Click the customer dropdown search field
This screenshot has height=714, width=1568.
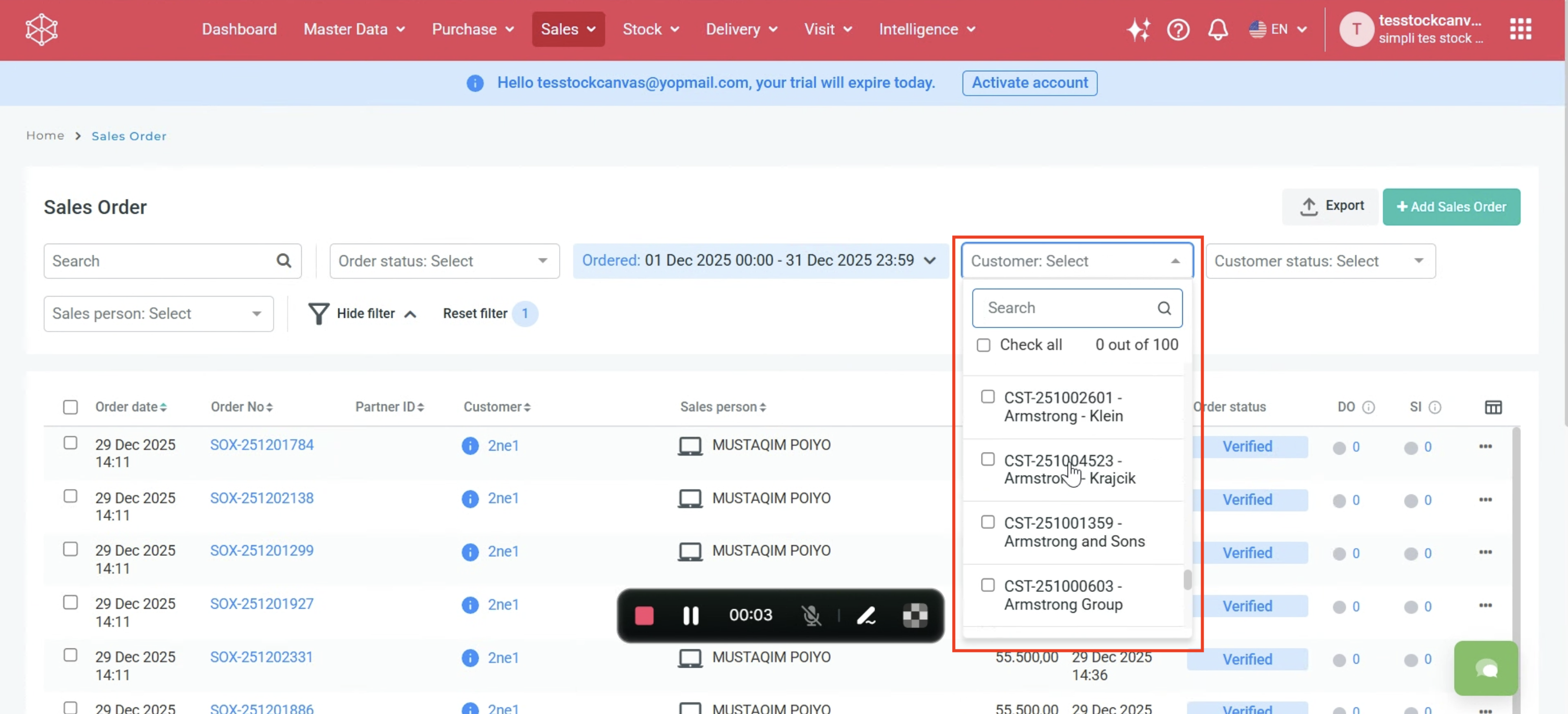click(x=1068, y=308)
